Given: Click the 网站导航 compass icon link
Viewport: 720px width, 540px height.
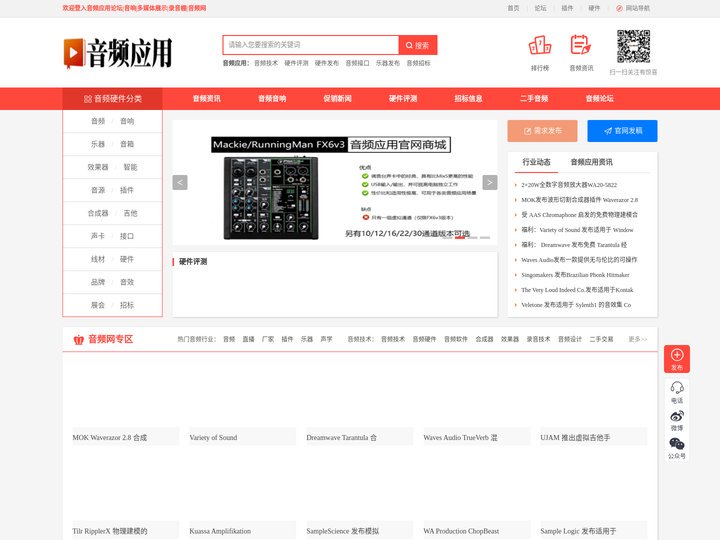Looking at the screenshot, I should (x=633, y=8).
